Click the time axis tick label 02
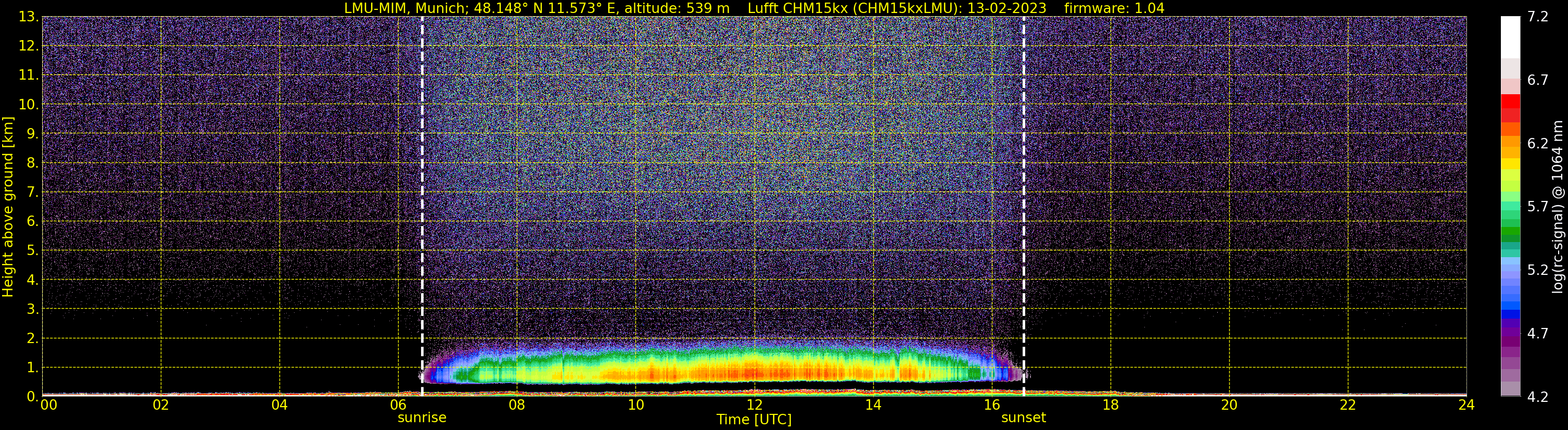This screenshot has width=1568, height=430. point(161,406)
